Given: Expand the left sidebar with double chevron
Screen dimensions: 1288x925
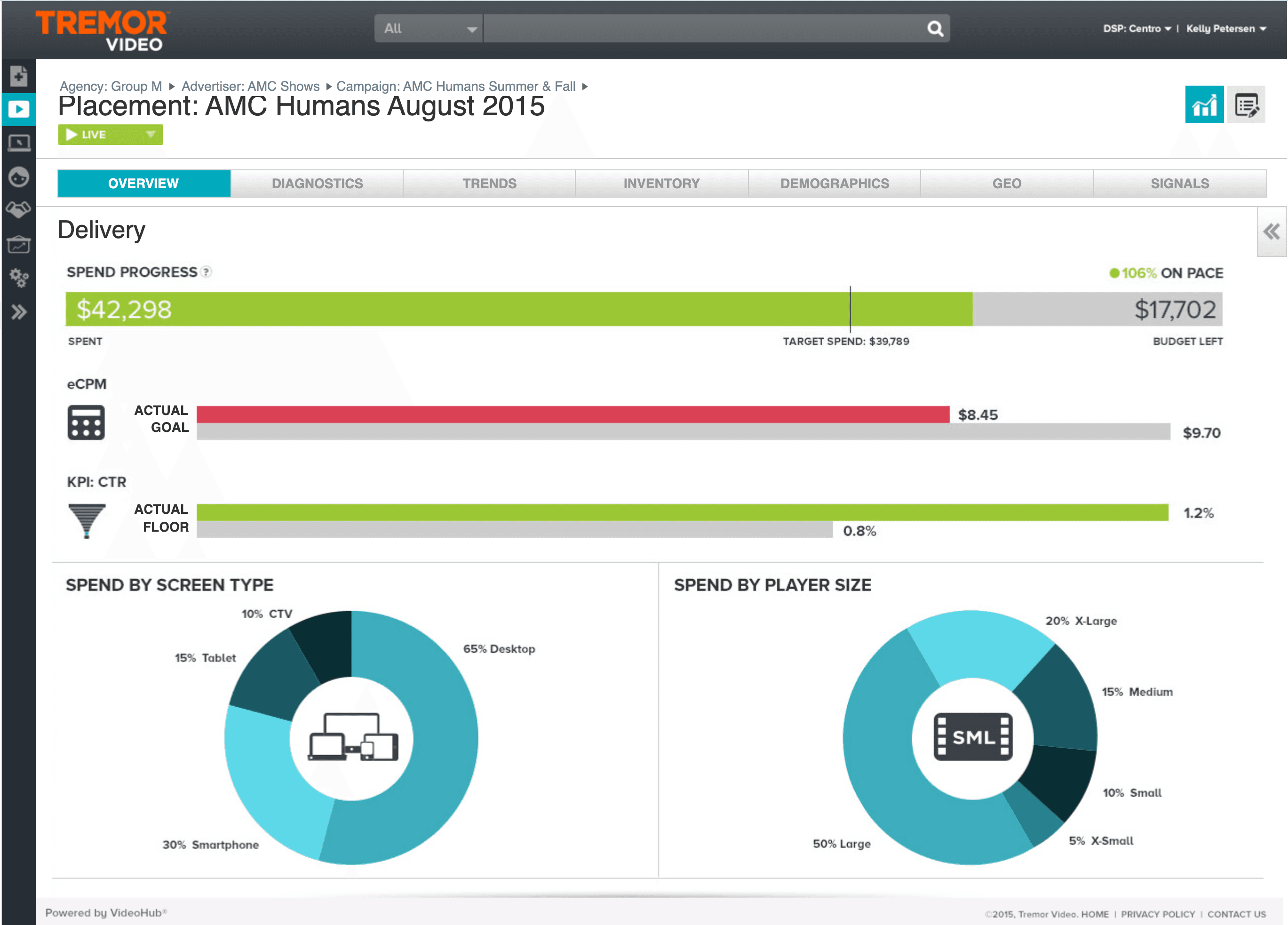Looking at the screenshot, I should [18, 312].
